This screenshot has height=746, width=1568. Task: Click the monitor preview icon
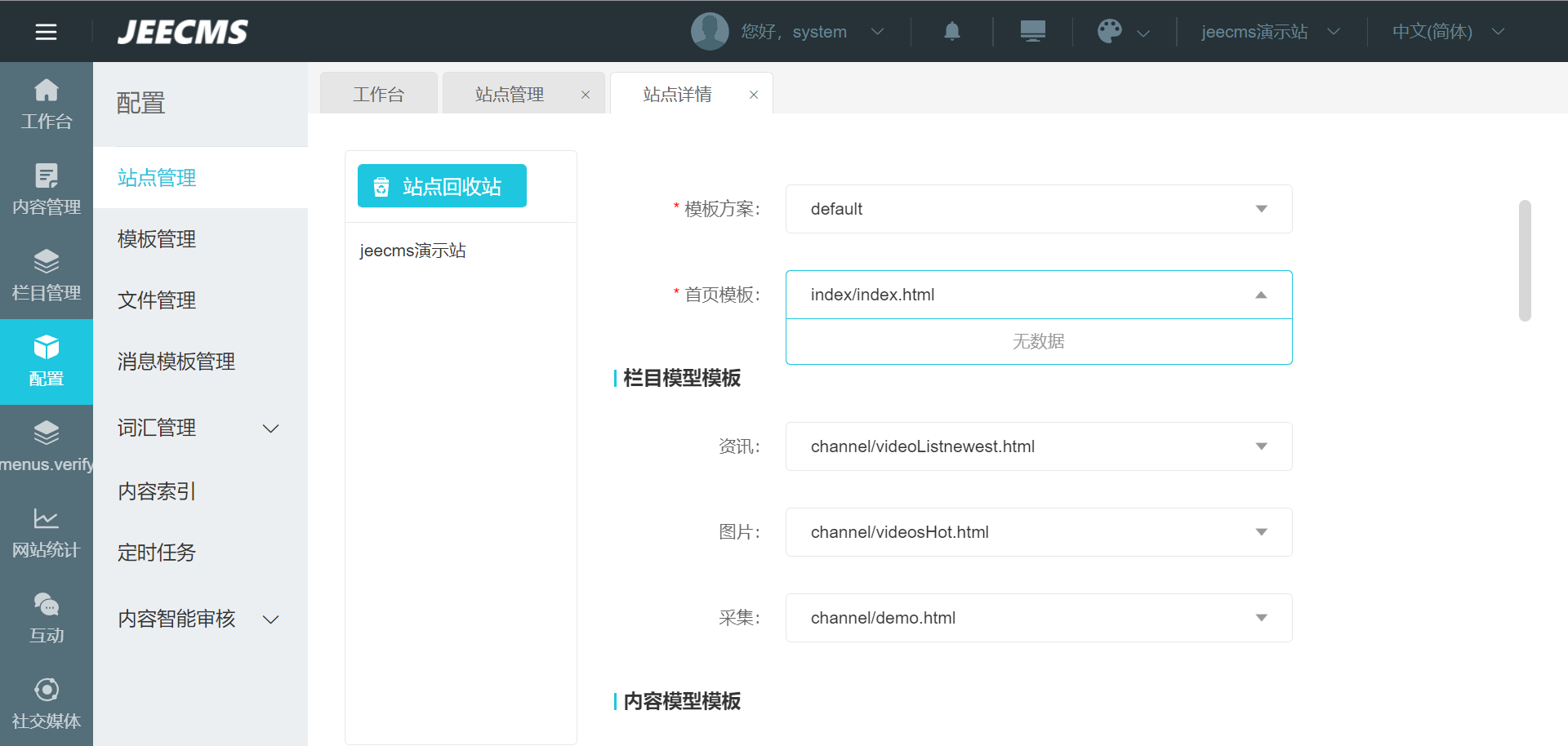(x=1032, y=32)
